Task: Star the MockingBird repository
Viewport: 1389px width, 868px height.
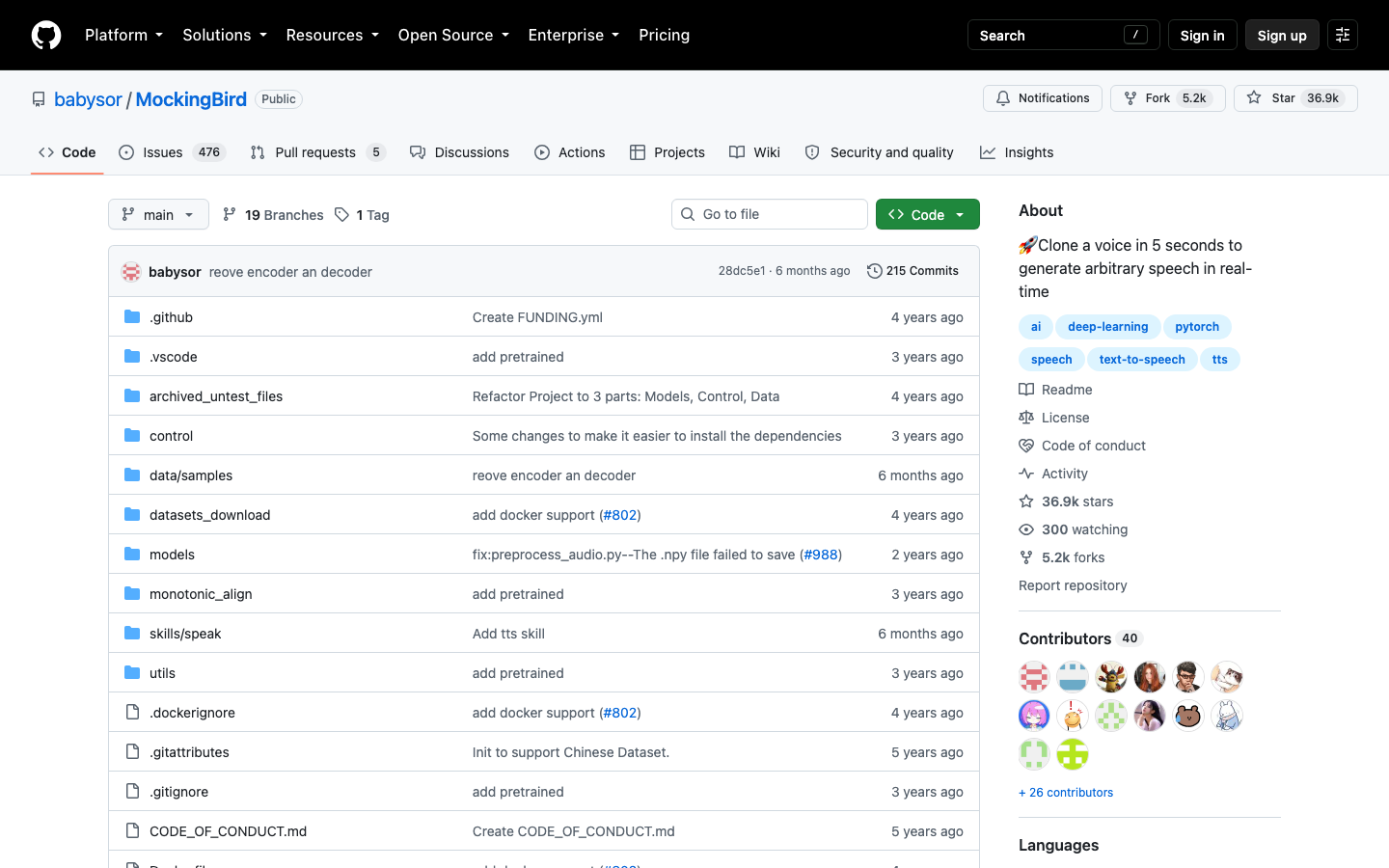Action: tap(1295, 98)
